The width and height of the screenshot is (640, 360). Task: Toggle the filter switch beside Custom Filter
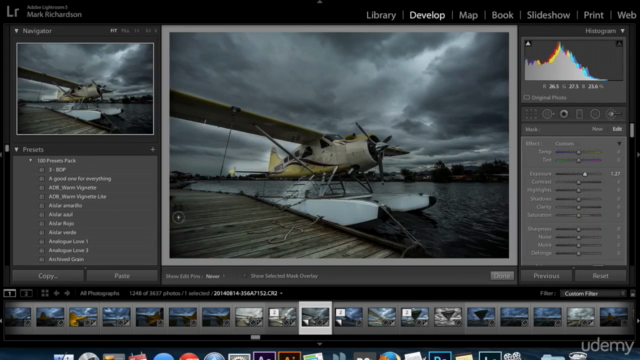tap(633, 293)
